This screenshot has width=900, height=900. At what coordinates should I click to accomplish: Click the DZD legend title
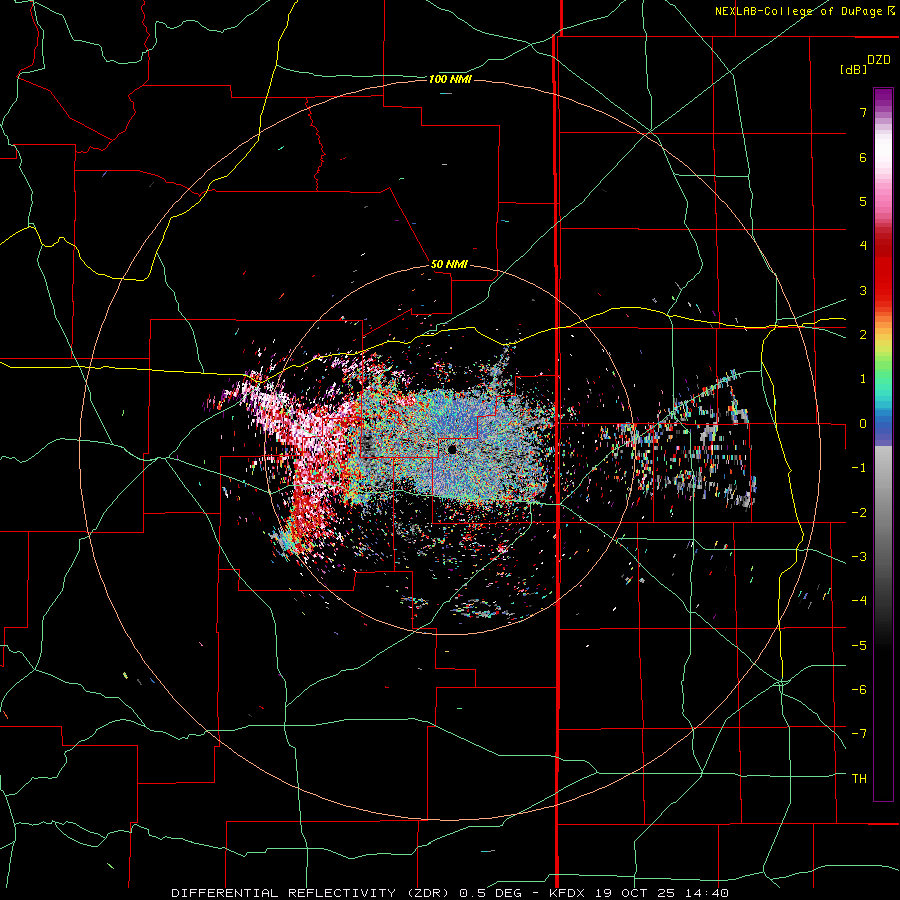click(879, 60)
